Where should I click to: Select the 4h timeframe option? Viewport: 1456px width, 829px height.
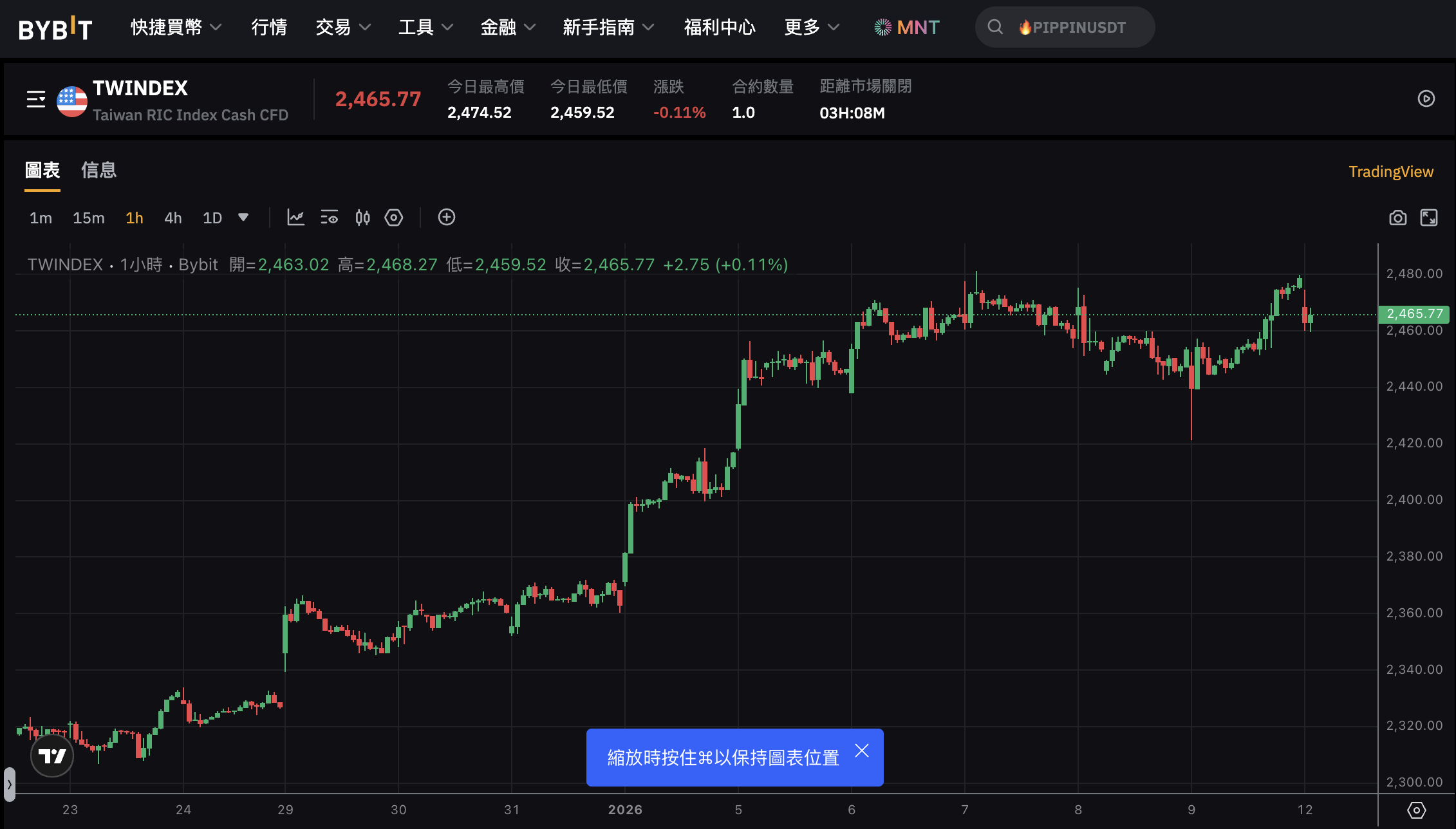[173, 218]
